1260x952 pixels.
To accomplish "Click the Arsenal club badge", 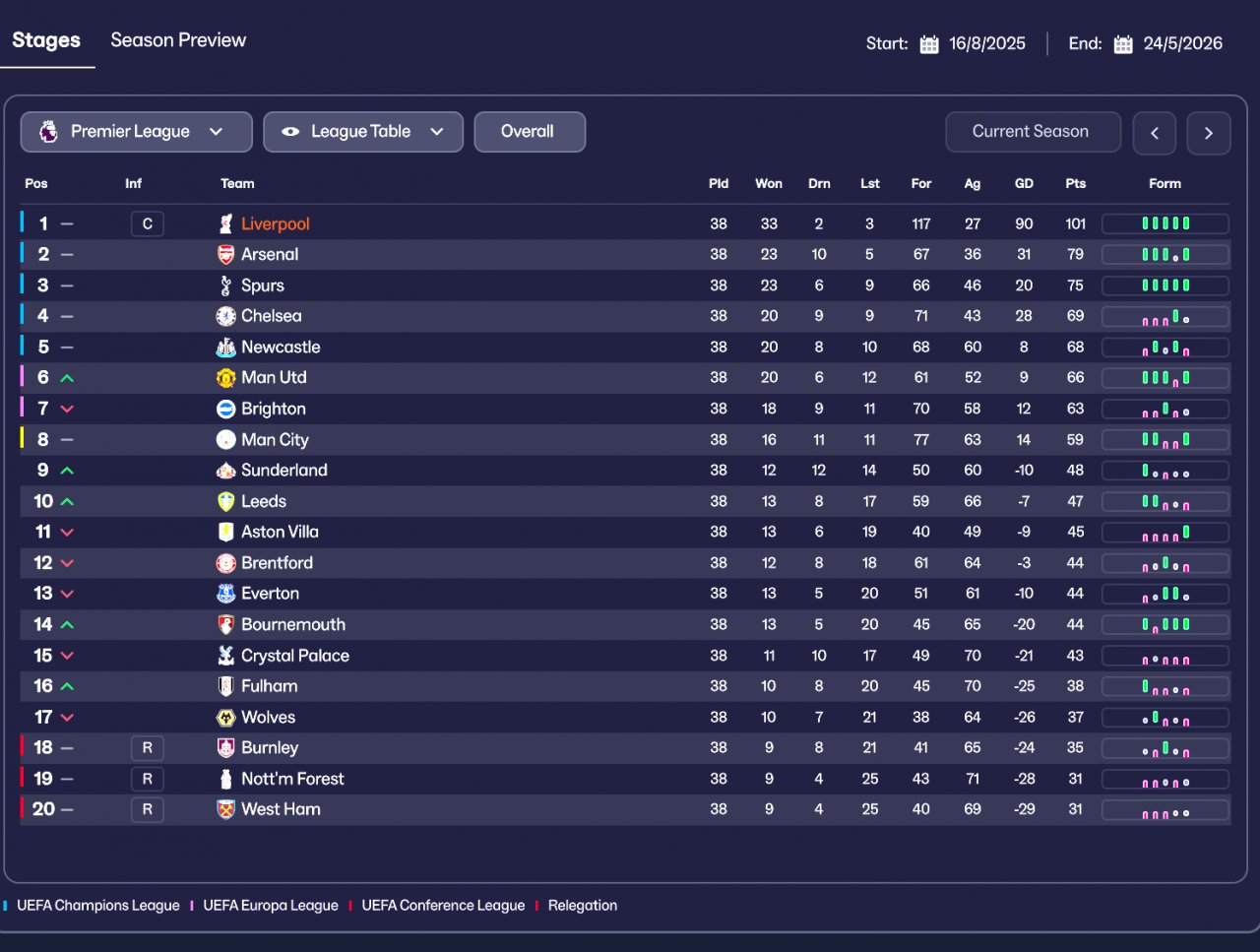I will 225,254.
